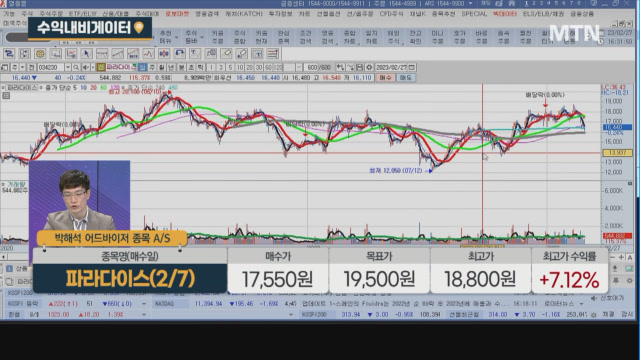Screen dimensions: 640x360
Task: Open the magnifier stock search icon
Action: tap(76, 67)
